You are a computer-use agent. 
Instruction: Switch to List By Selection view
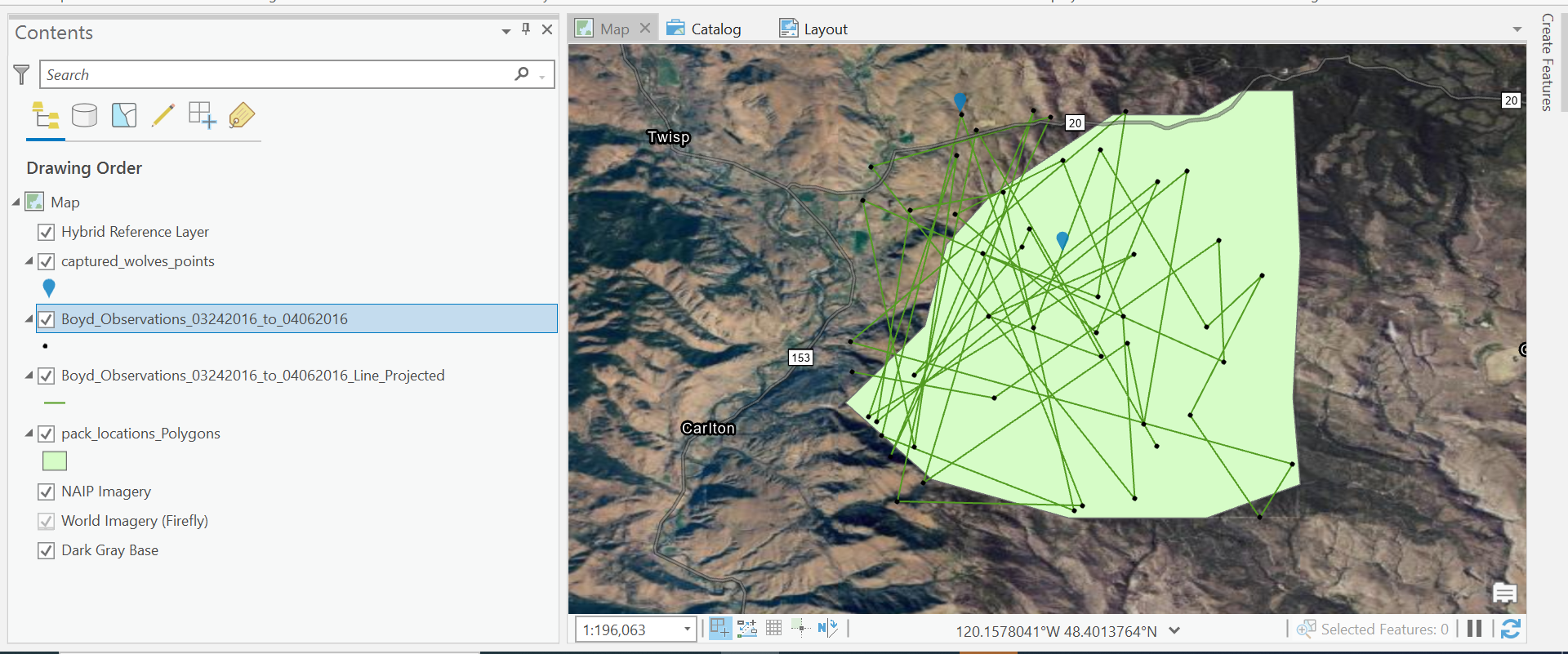point(124,115)
